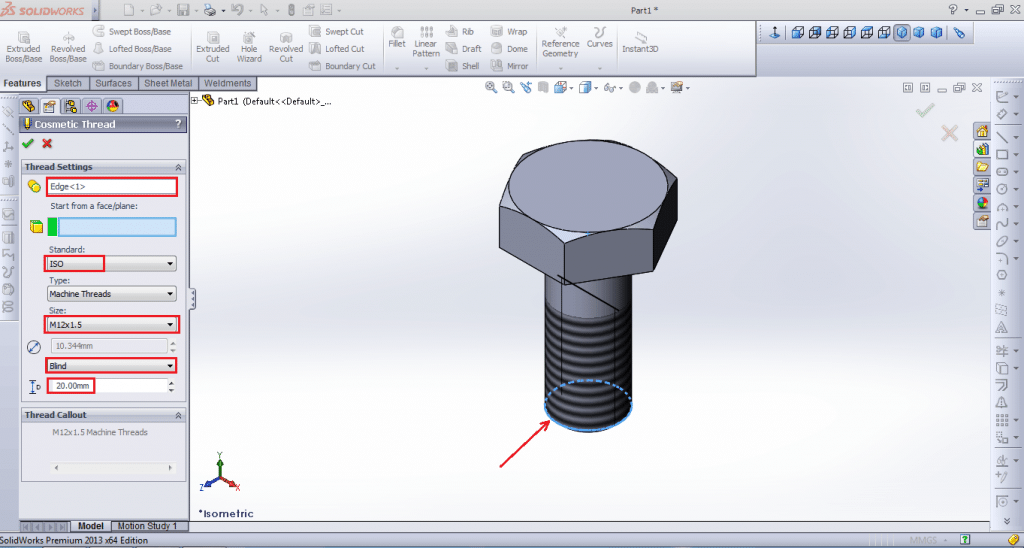Click the Fillet tool

397,37
